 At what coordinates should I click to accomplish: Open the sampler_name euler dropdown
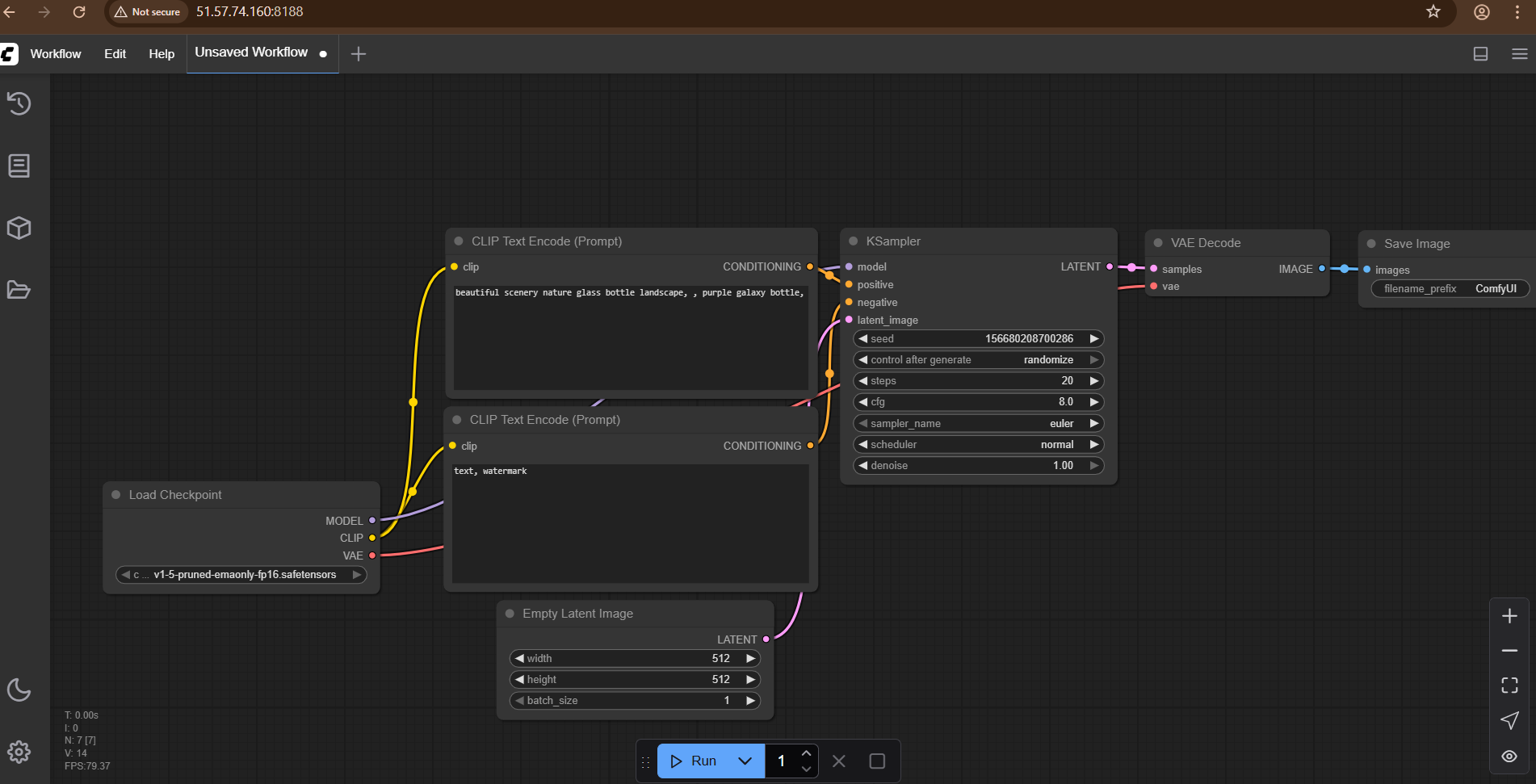coord(978,423)
